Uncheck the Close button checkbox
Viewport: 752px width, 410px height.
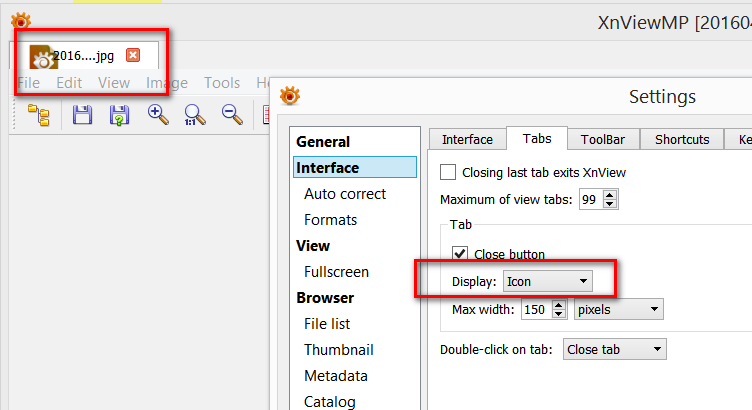(461, 254)
